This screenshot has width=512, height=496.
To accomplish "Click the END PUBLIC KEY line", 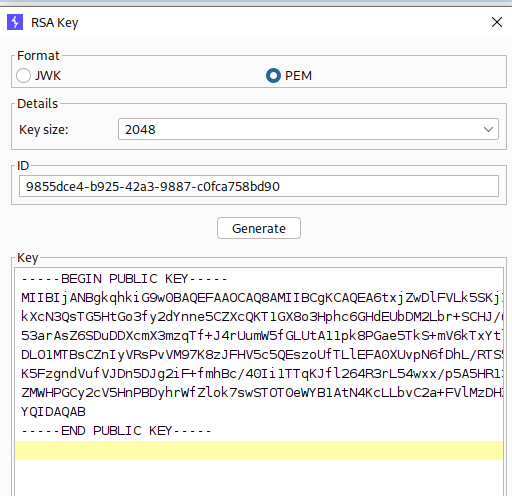I will tap(116, 431).
